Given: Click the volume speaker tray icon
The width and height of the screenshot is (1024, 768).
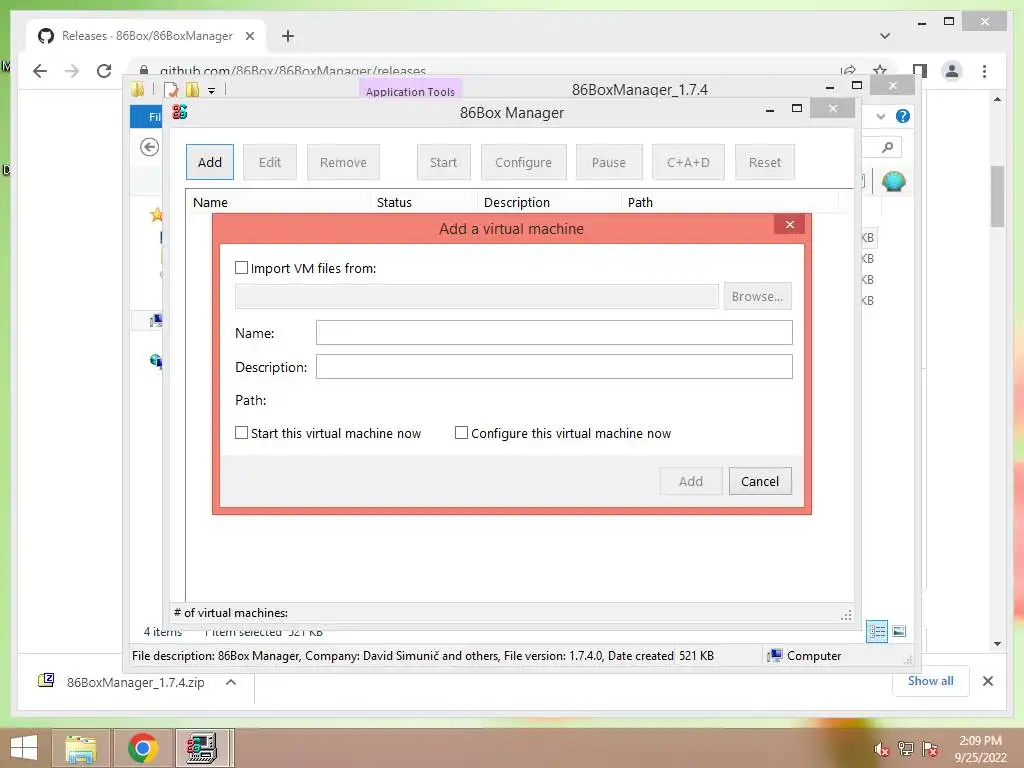Looking at the screenshot, I should tap(881, 749).
